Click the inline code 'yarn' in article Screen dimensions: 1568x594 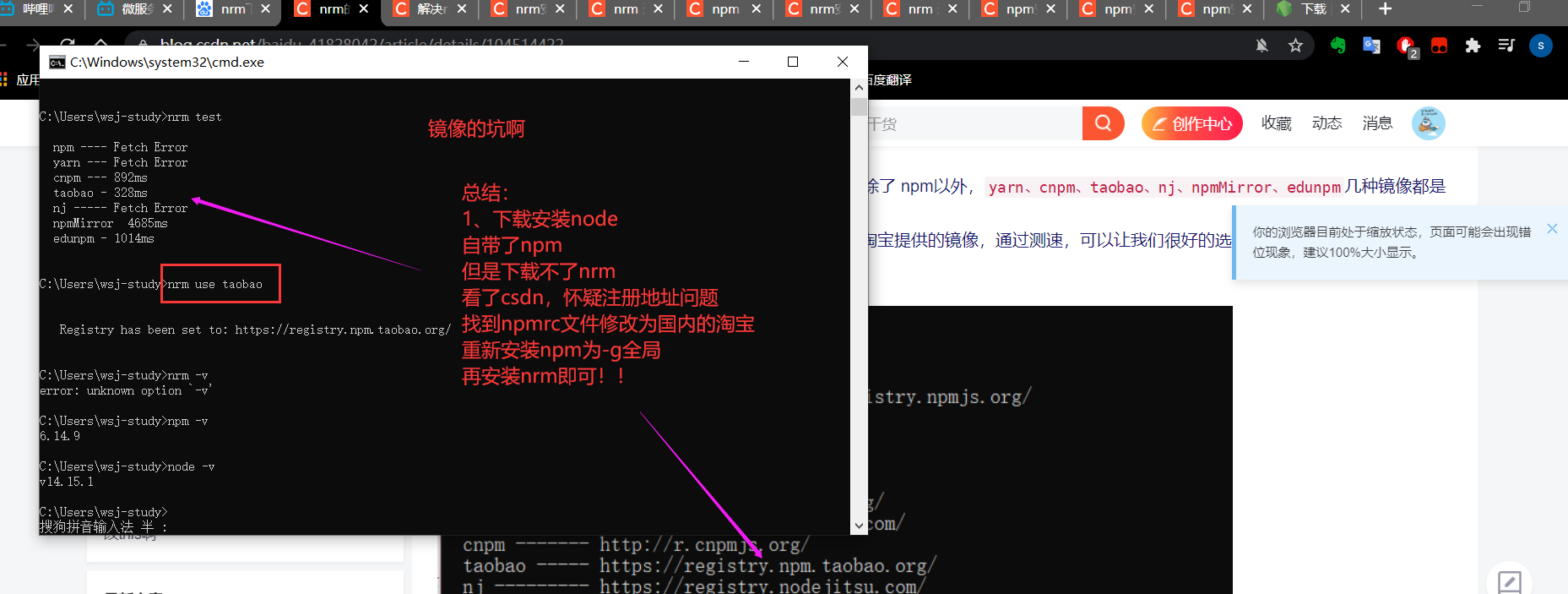(x=1006, y=188)
